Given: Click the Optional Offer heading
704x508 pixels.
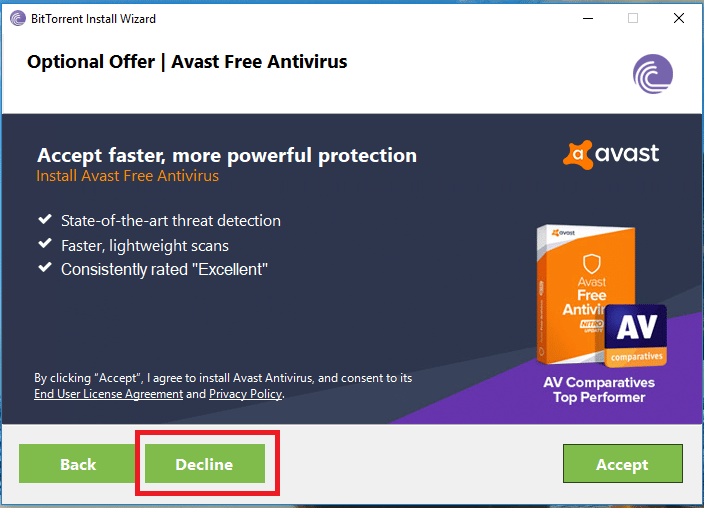Looking at the screenshot, I should click(x=187, y=62).
